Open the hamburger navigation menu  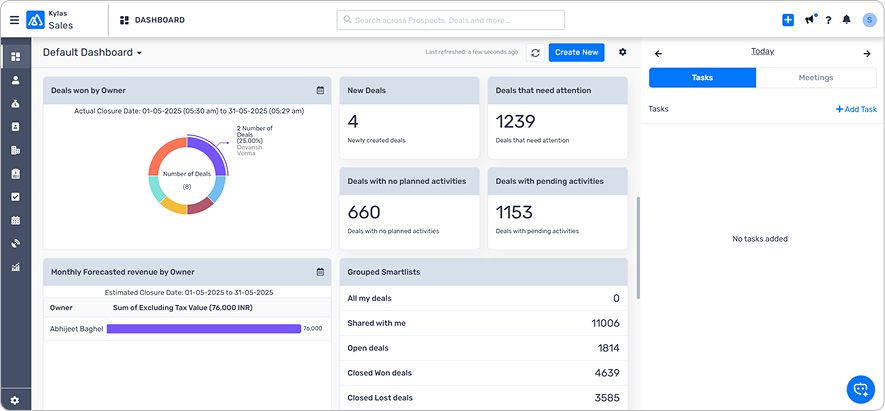[x=14, y=20]
